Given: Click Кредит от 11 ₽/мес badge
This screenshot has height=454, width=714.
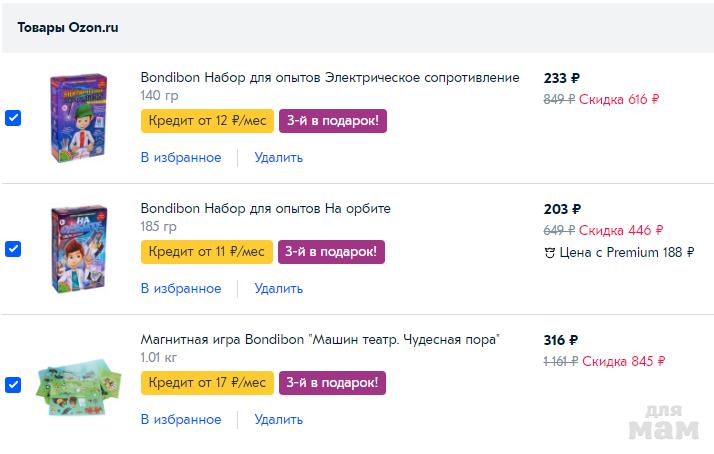Looking at the screenshot, I should (x=207, y=252).
